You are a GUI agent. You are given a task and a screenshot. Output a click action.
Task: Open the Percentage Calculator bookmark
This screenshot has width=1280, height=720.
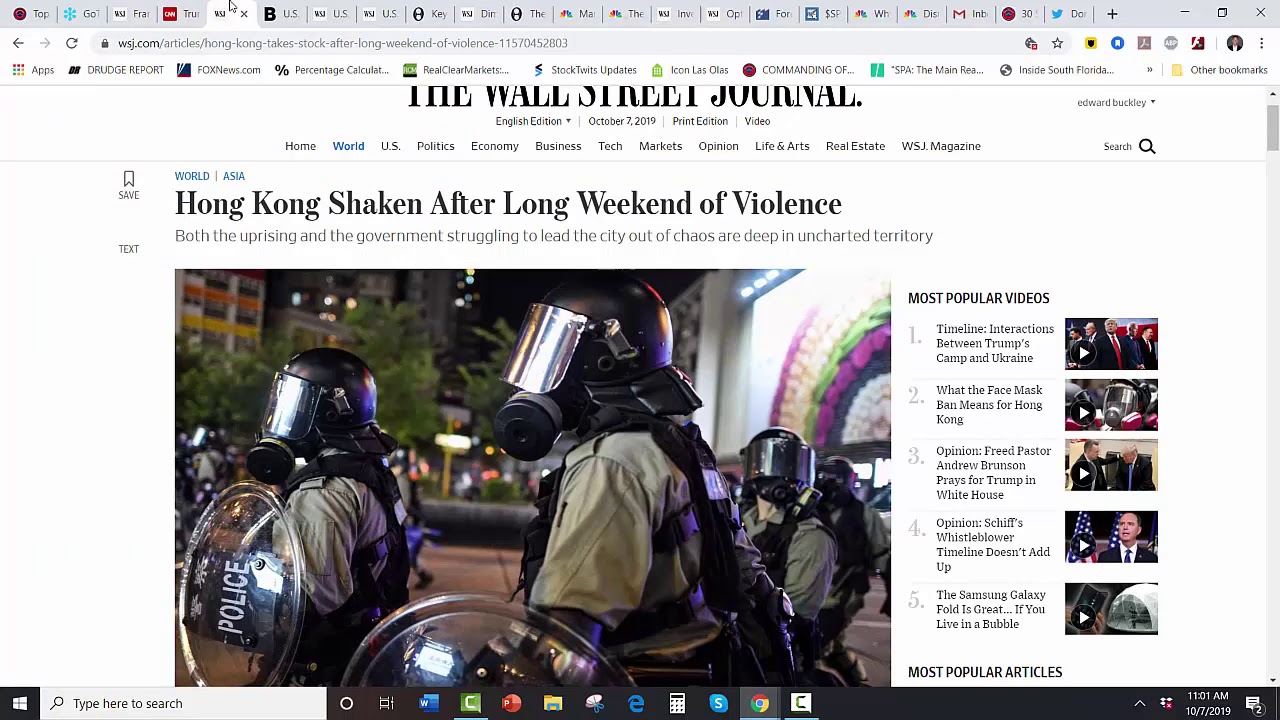pos(332,70)
